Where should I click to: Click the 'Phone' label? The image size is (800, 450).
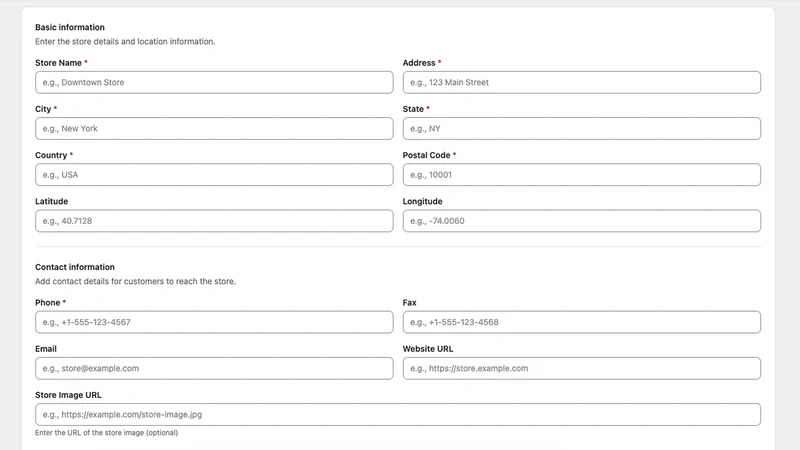pos(47,303)
